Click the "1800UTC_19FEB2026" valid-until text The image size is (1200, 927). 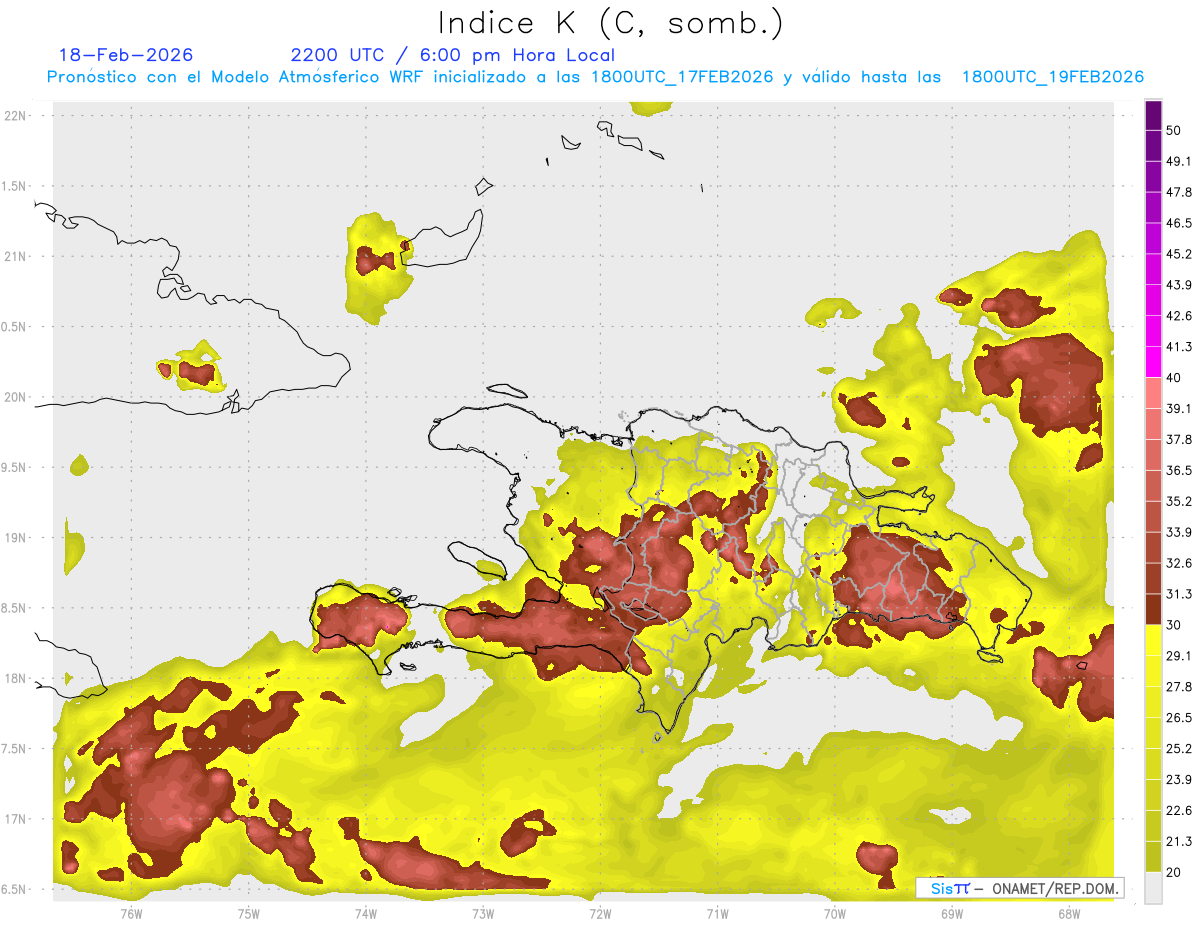coord(1052,77)
